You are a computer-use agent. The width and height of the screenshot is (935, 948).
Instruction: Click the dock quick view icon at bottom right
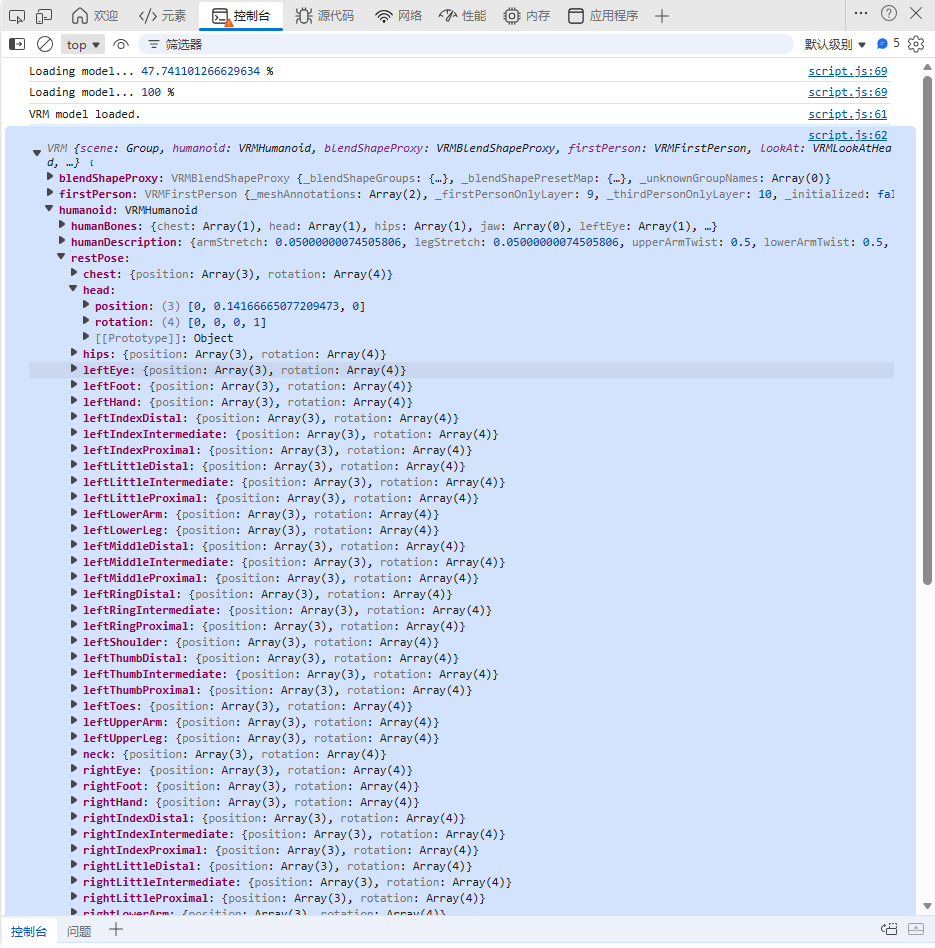click(889, 929)
